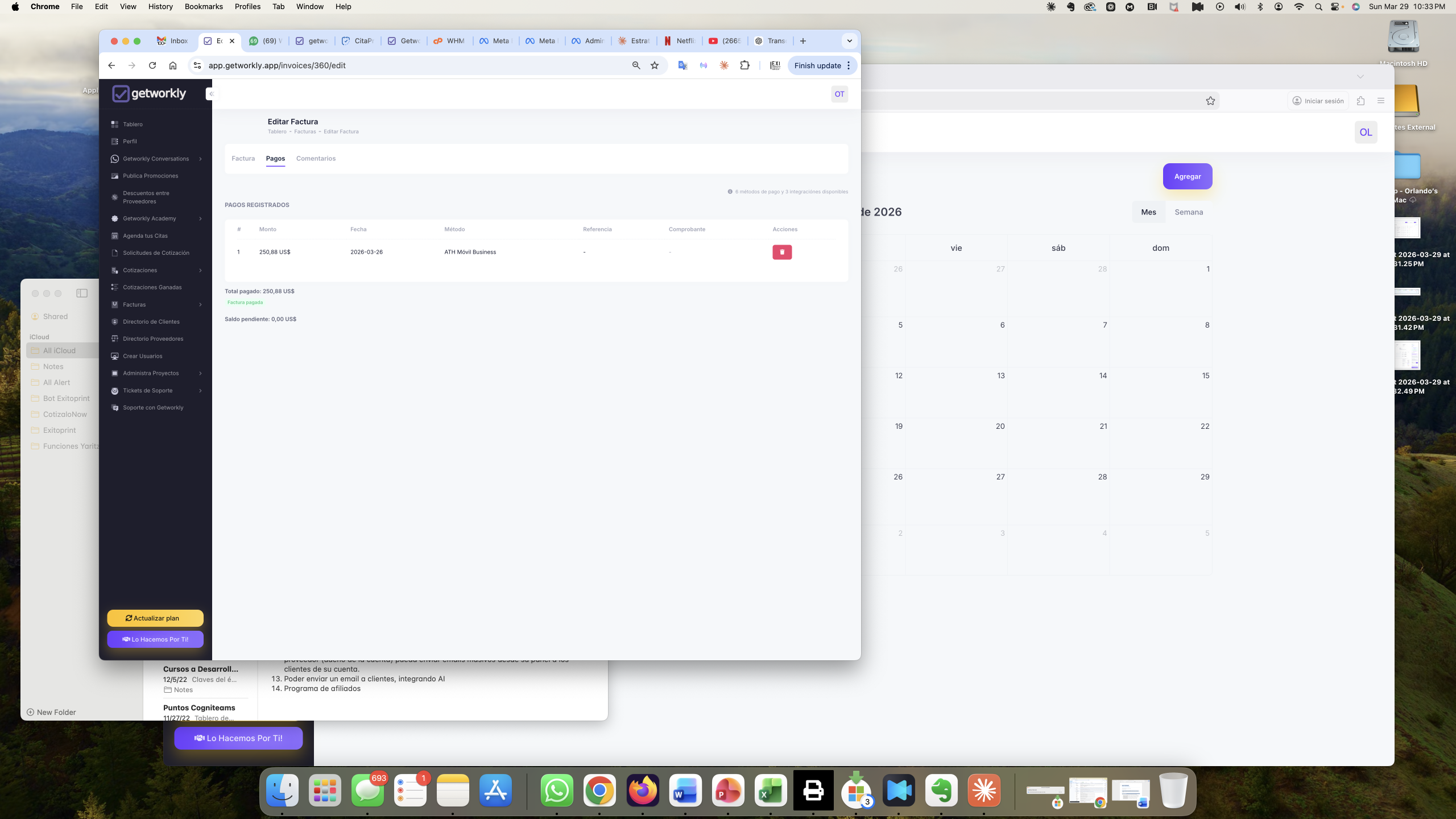Screen dimensions: 1456x819
Task: Expand the Facturas sidebar submenu
Action: [200, 304]
